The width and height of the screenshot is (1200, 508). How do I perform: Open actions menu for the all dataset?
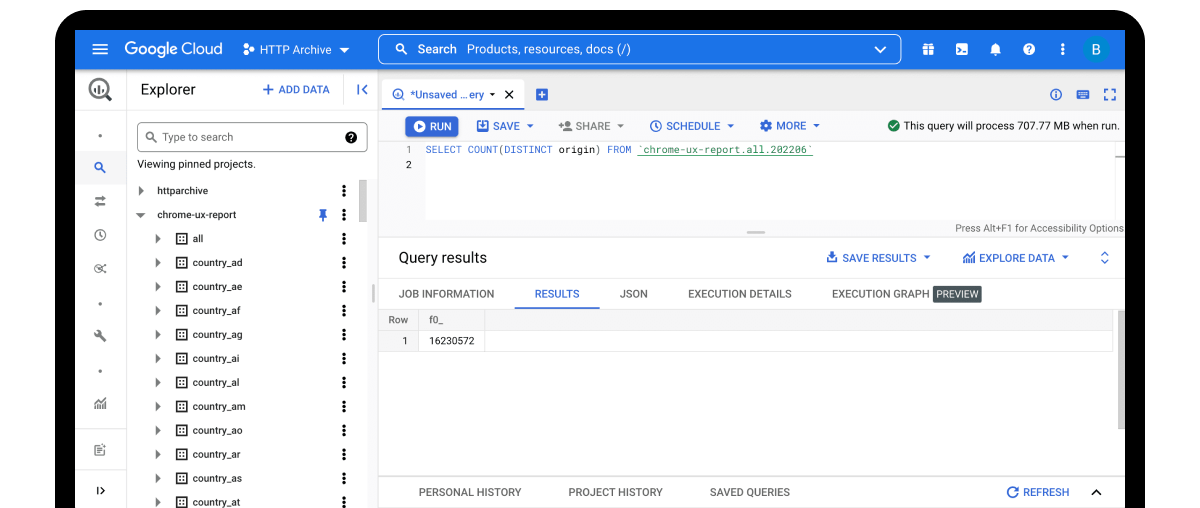[x=344, y=239]
